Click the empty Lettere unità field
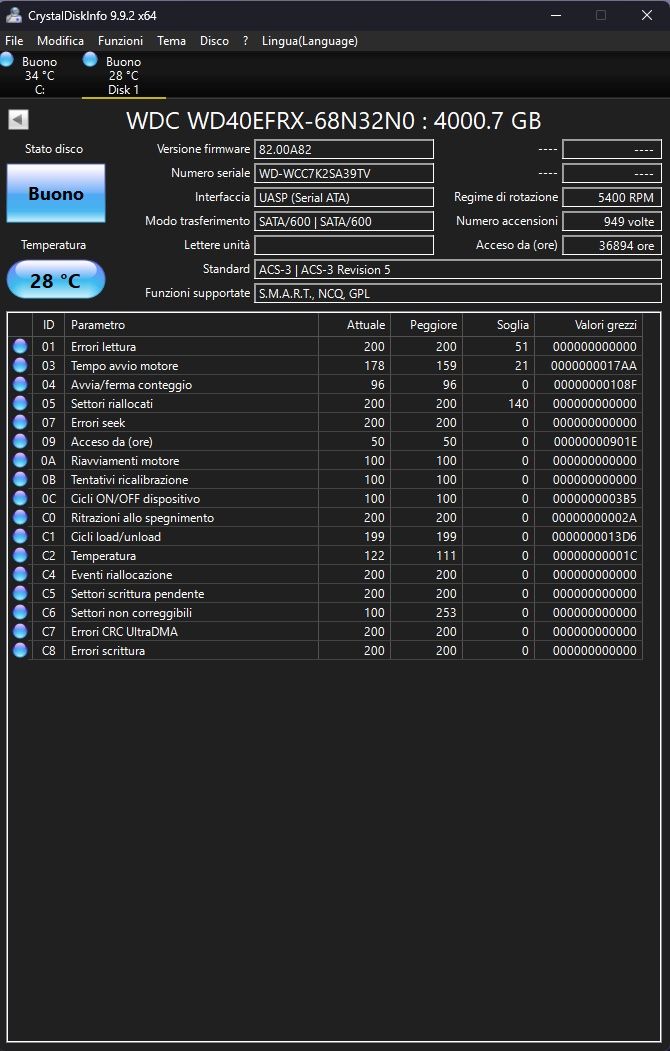The image size is (670, 1051). (344, 245)
